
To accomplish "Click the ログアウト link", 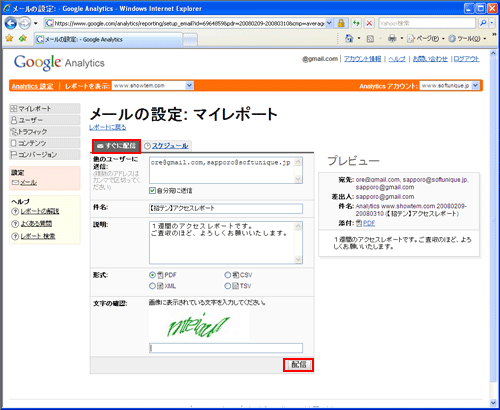I will pos(466,59).
